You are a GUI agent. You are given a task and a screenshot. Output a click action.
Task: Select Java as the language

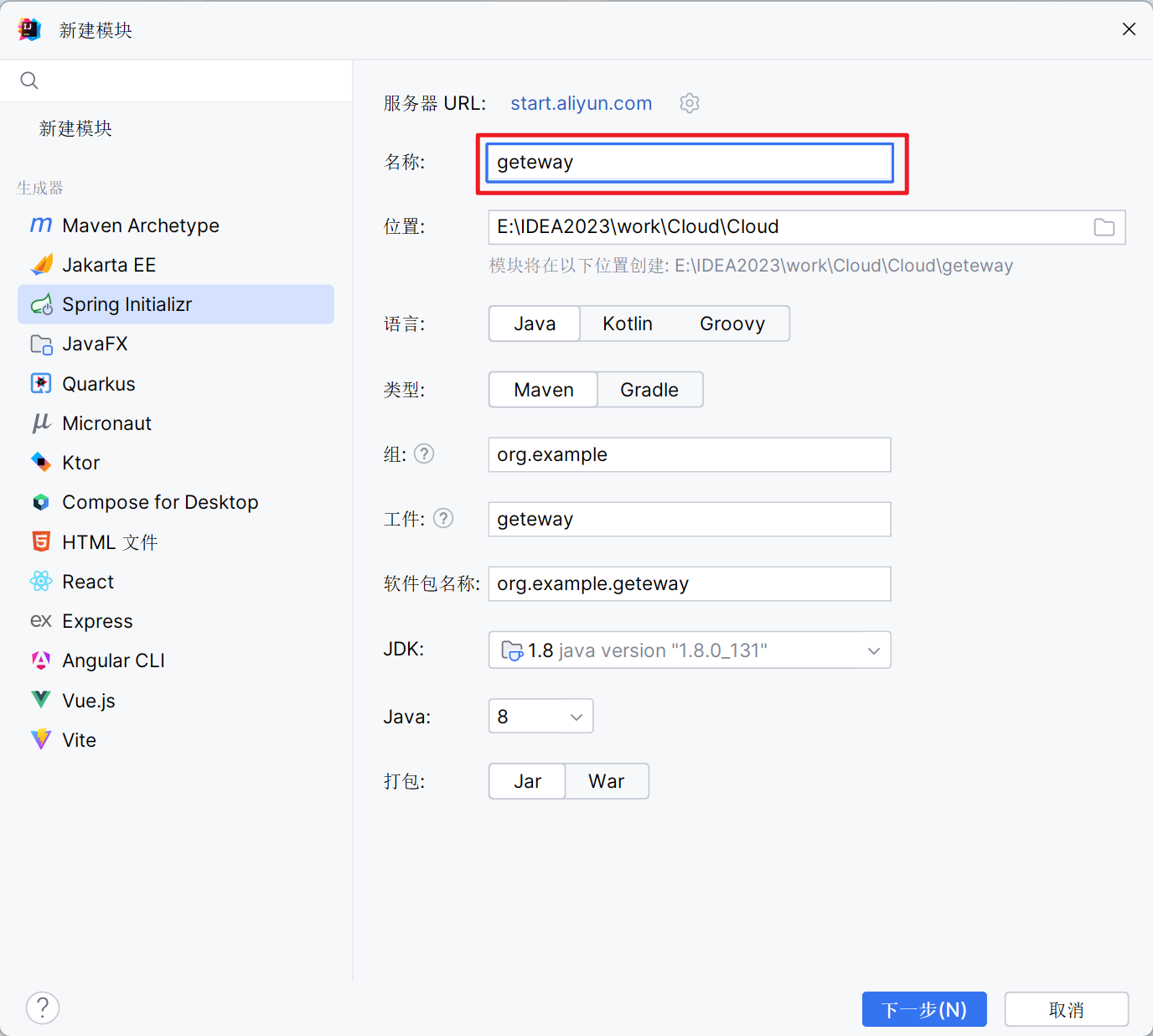pos(535,324)
